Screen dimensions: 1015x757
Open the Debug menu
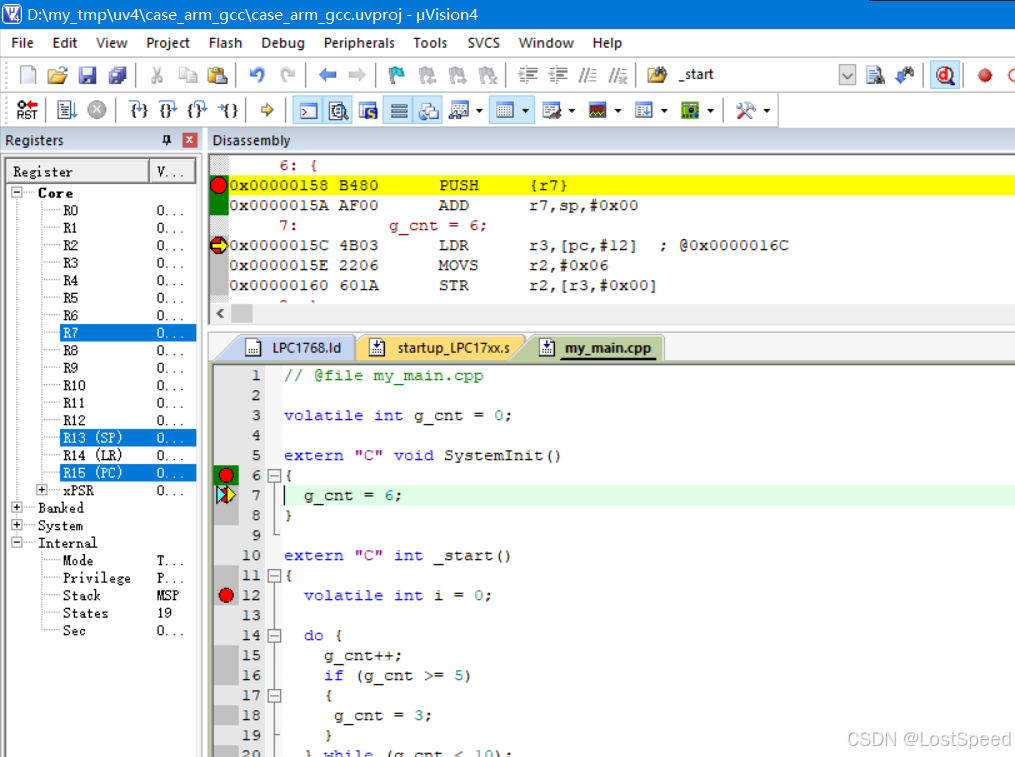click(x=283, y=43)
